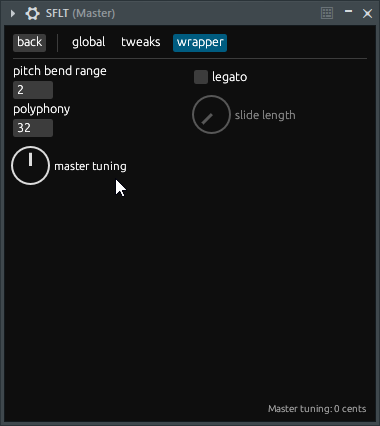The height and width of the screenshot is (426, 380).
Task: Click the 'SFLT (Master)' window title
Action: (x=80, y=13)
